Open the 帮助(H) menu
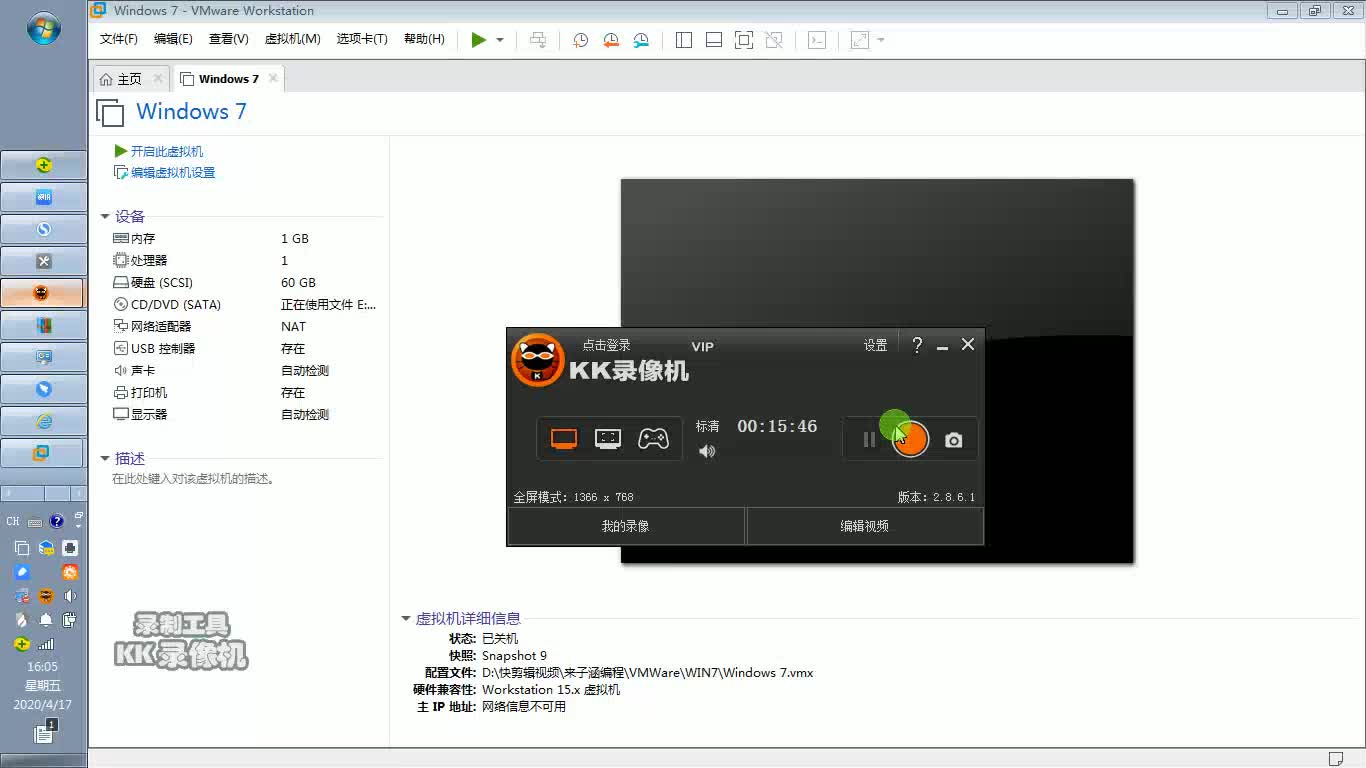 pyautogui.click(x=424, y=39)
